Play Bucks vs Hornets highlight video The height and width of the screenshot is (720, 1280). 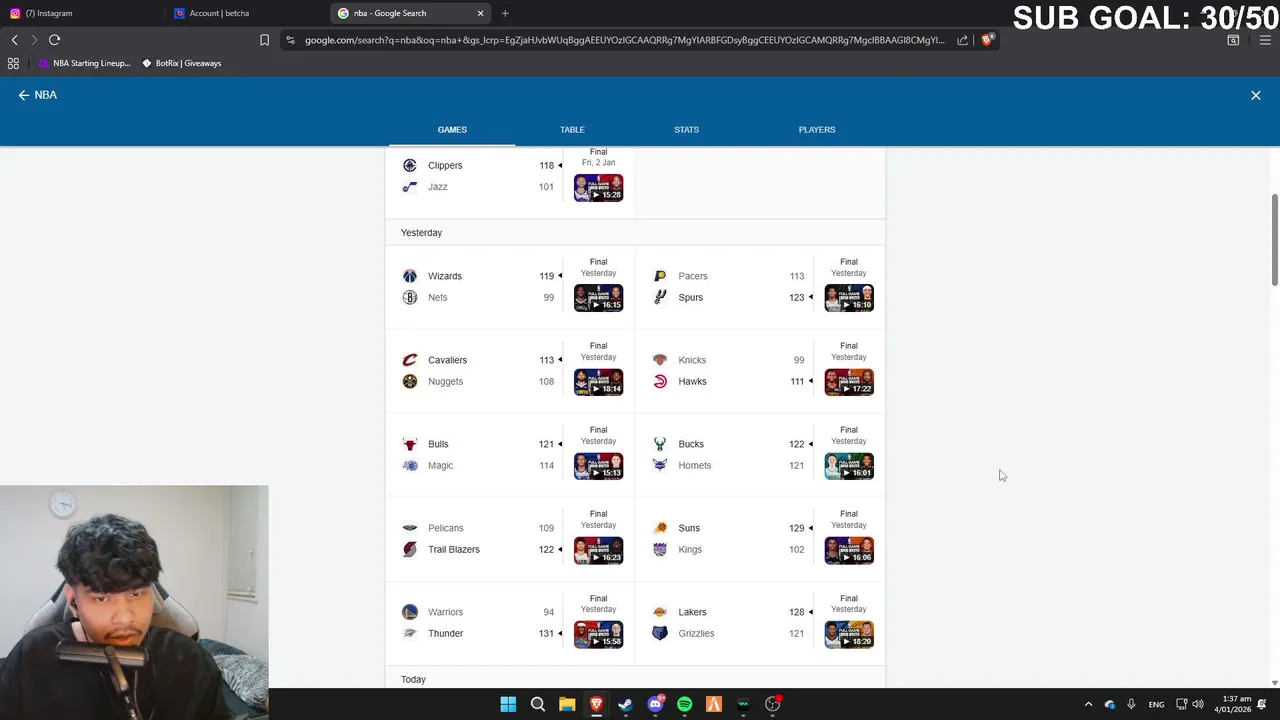pos(849,465)
